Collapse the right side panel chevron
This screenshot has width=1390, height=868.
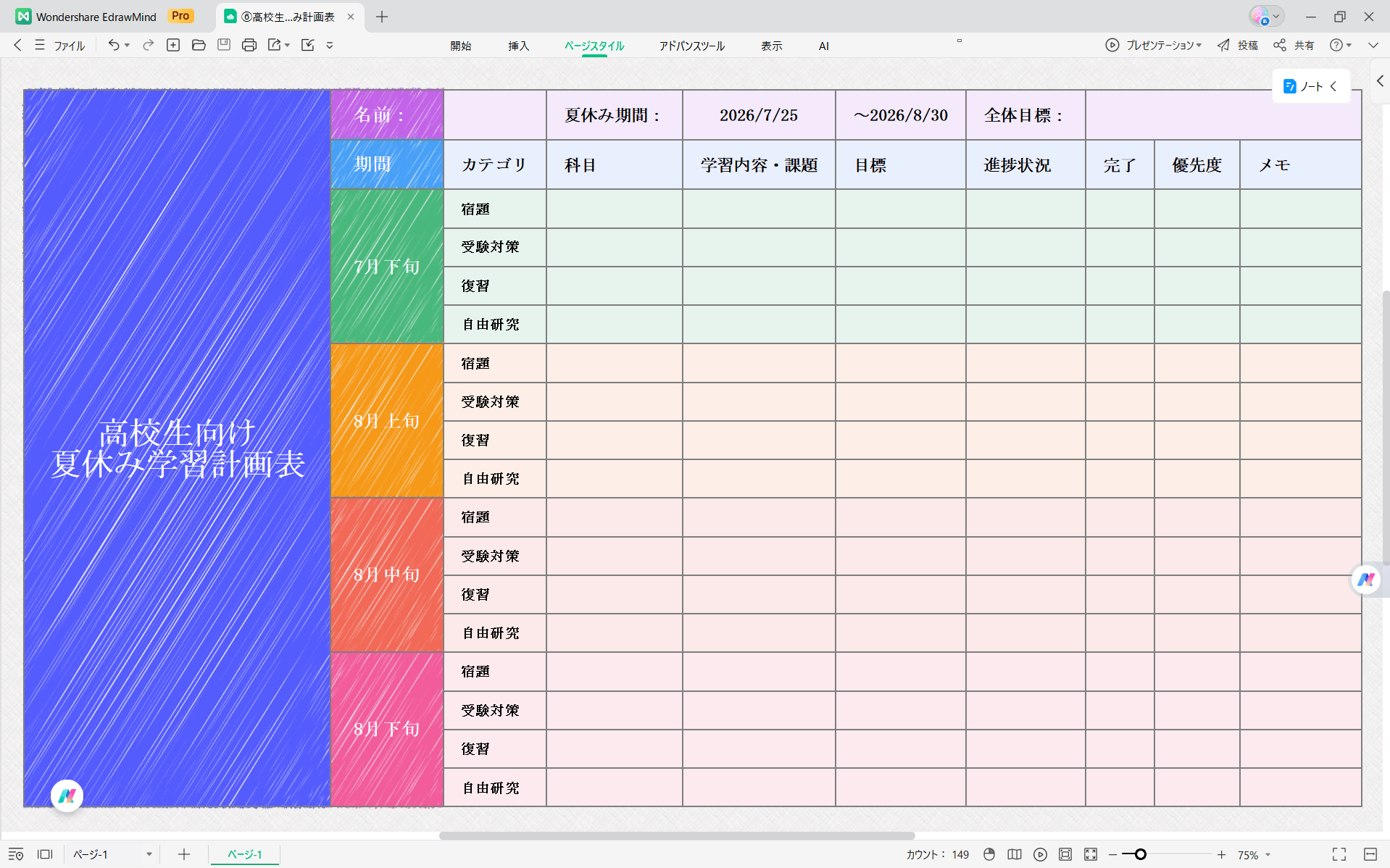(x=1380, y=80)
